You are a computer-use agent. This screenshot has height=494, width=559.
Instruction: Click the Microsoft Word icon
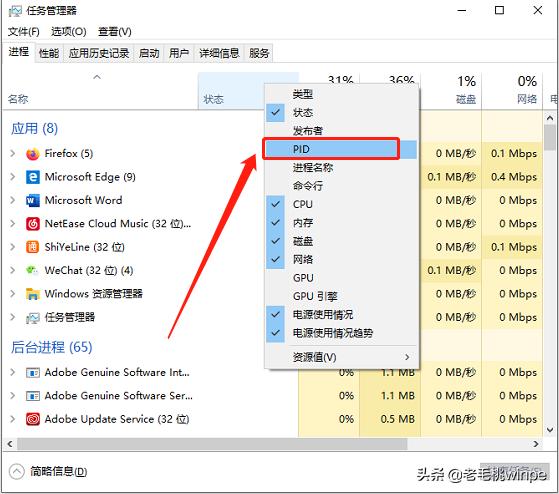[x=32, y=201]
